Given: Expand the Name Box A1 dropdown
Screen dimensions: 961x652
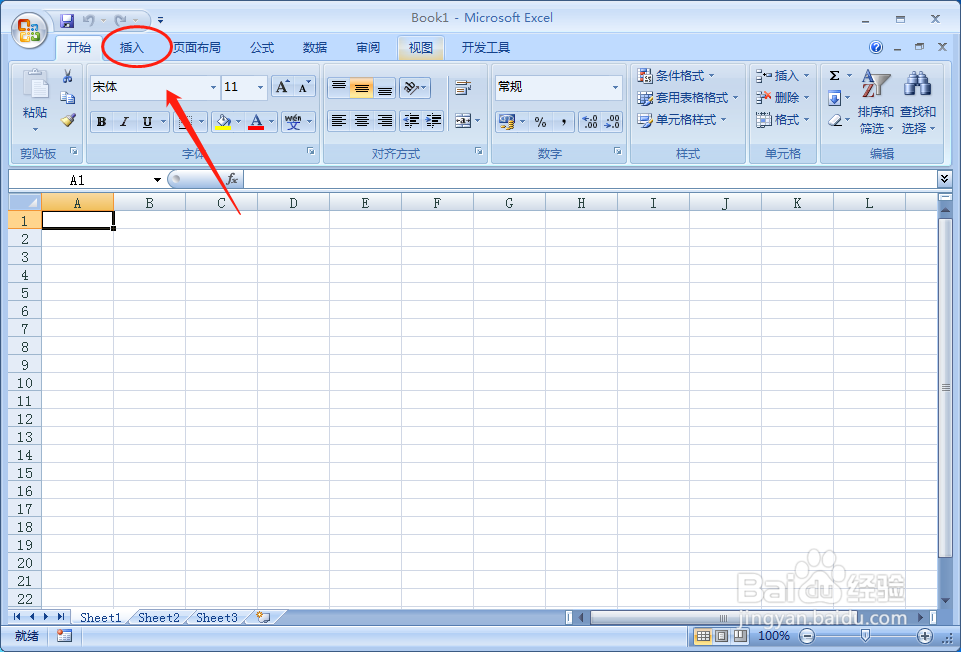Looking at the screenshot, I should pos(157,180).
